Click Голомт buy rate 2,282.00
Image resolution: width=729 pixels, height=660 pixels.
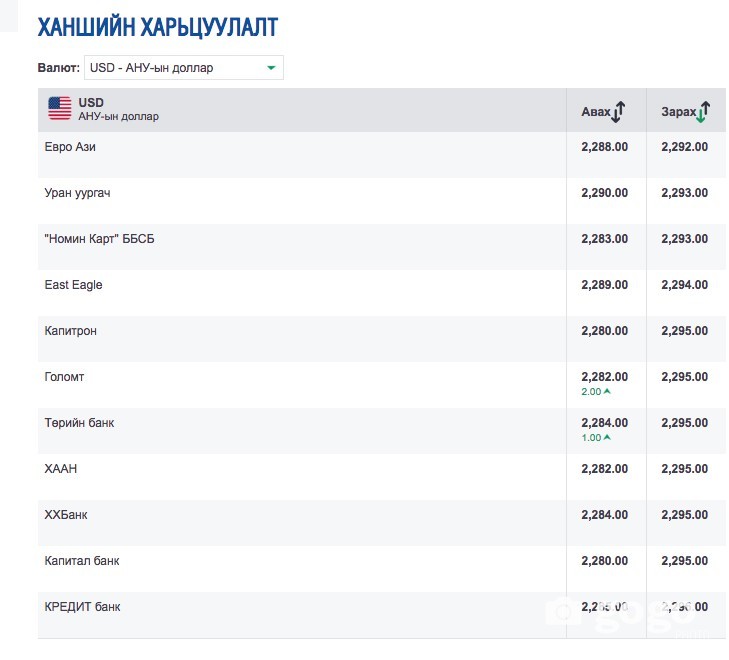point(604,377)
